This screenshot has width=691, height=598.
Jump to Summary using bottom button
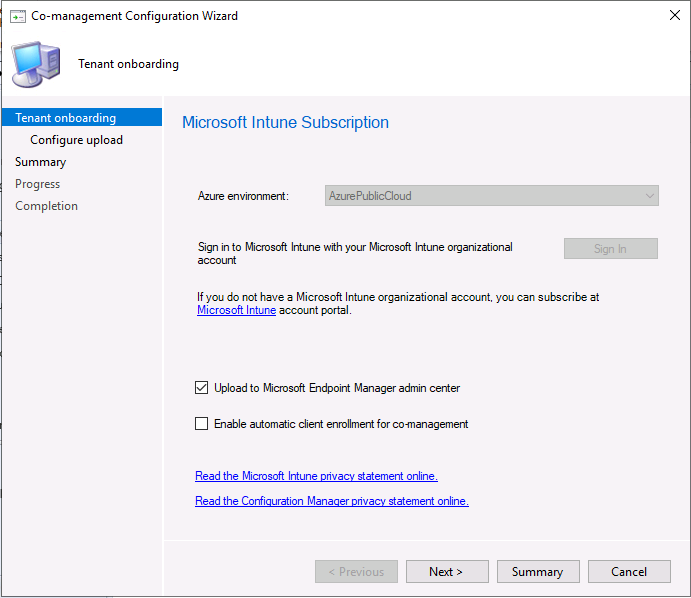(538, 572)
